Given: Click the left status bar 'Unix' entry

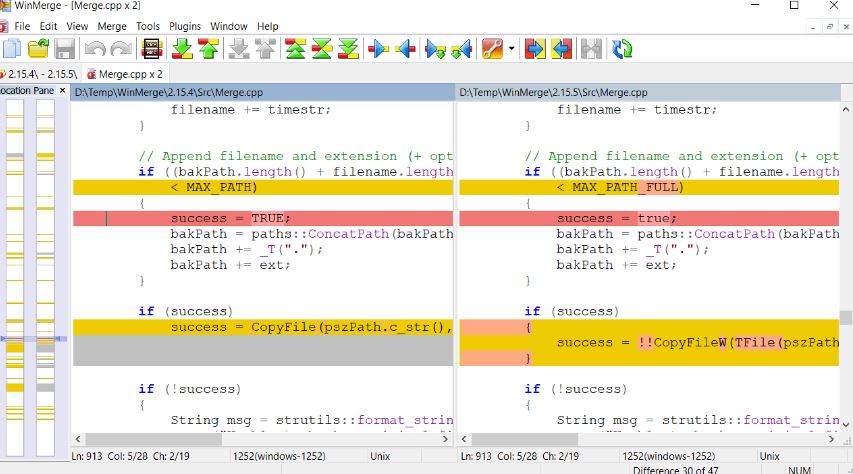Looking at the screenshot, I should [x=380, y=456].
